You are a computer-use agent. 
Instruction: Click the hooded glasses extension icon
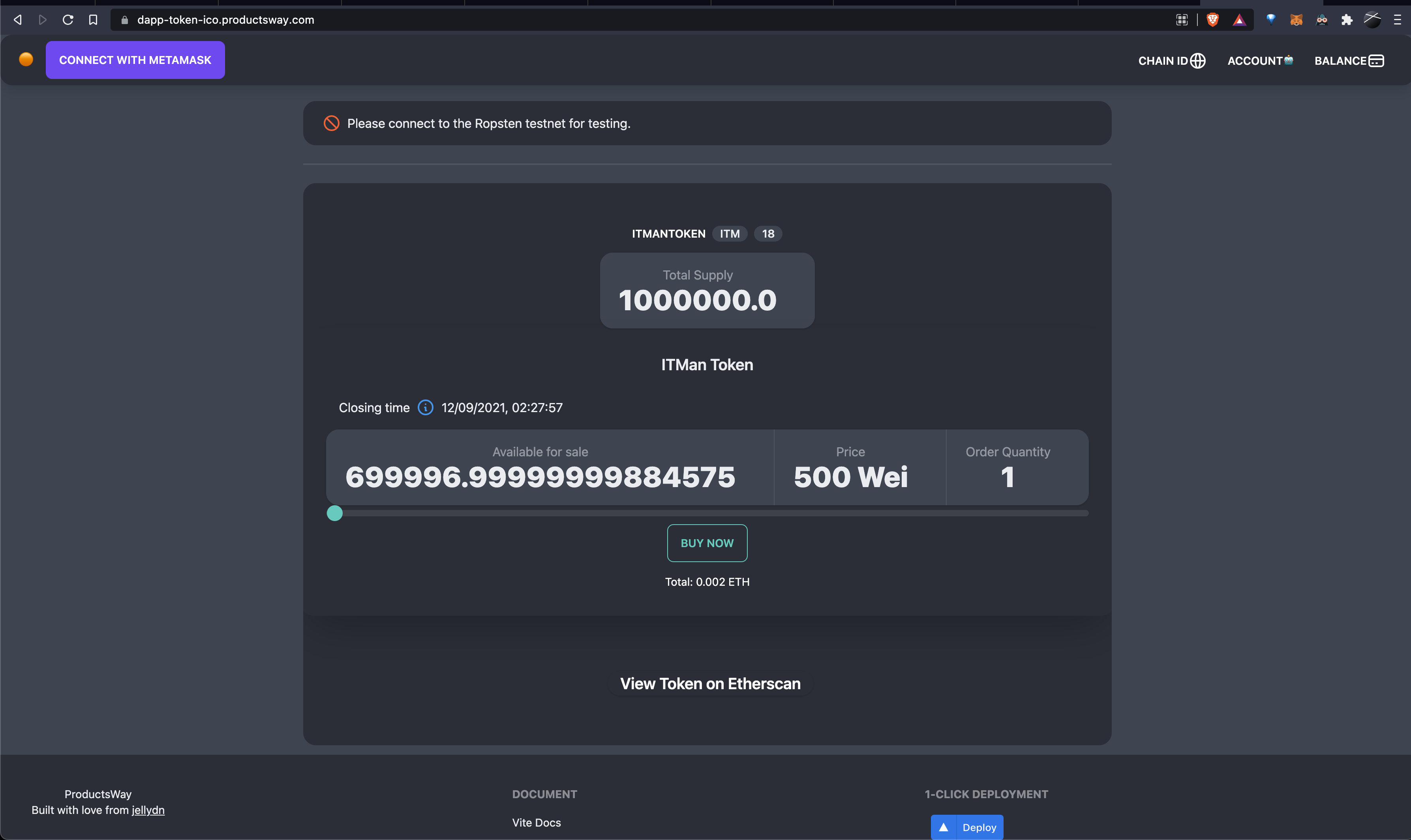coord(1321,20)
